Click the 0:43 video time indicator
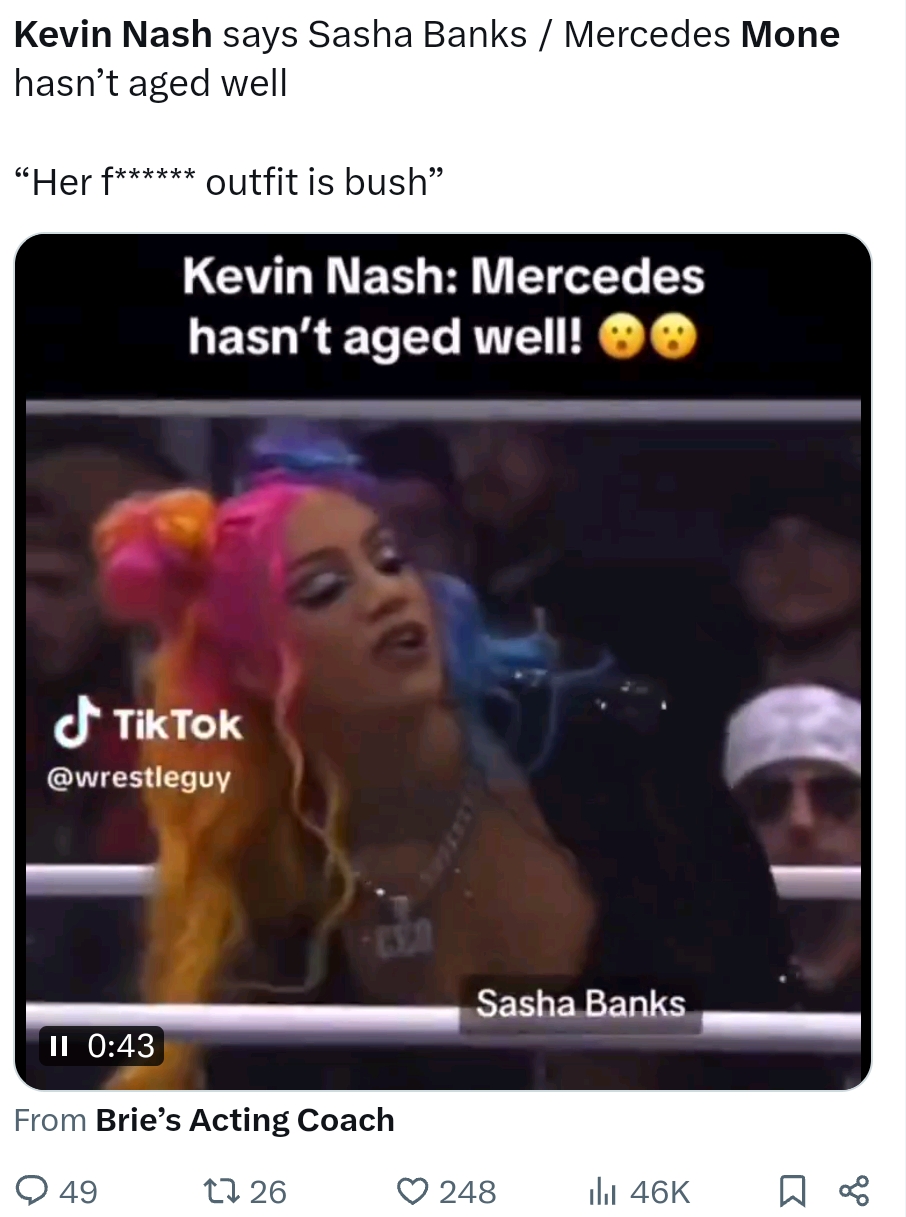The height and width of the screenshot is (1217, 906). click(122, 1046)
